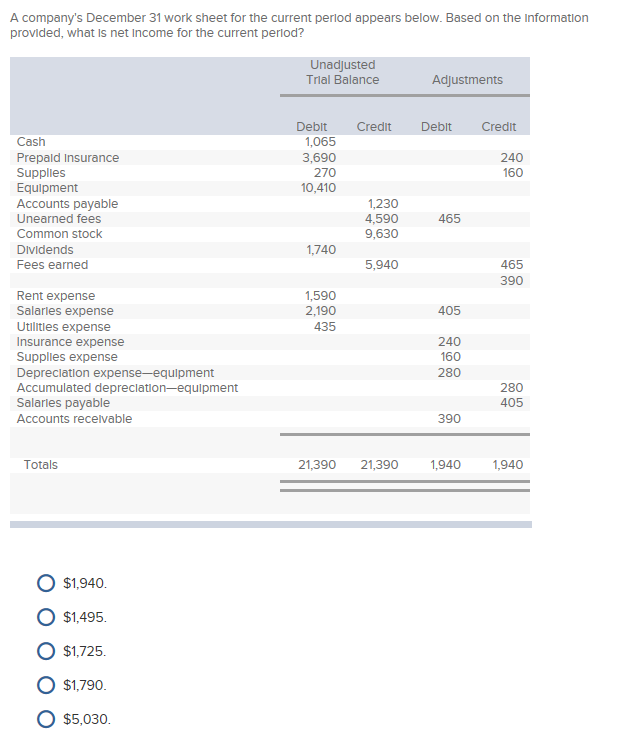Viewport: 621px width, 749px height.
Task: Click the Unearned fees row label
Action: 59,219
